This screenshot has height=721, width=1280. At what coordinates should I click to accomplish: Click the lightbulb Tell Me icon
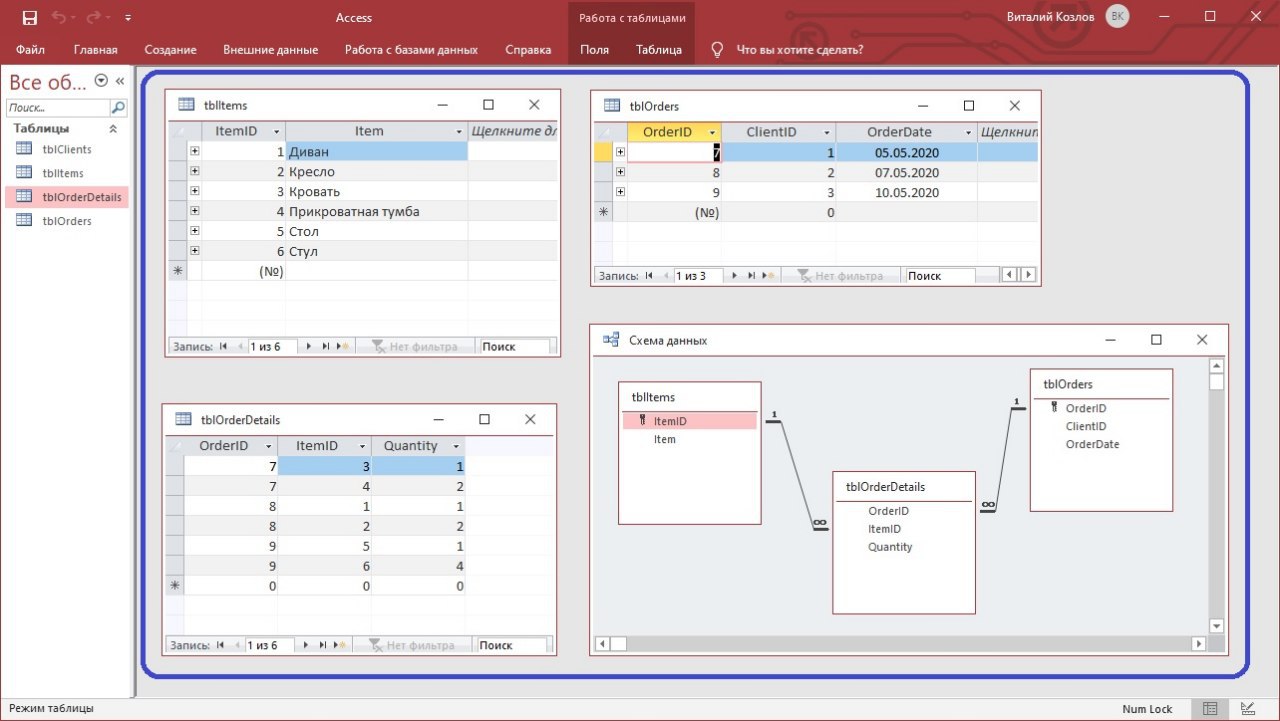click(x=717, y=50)
